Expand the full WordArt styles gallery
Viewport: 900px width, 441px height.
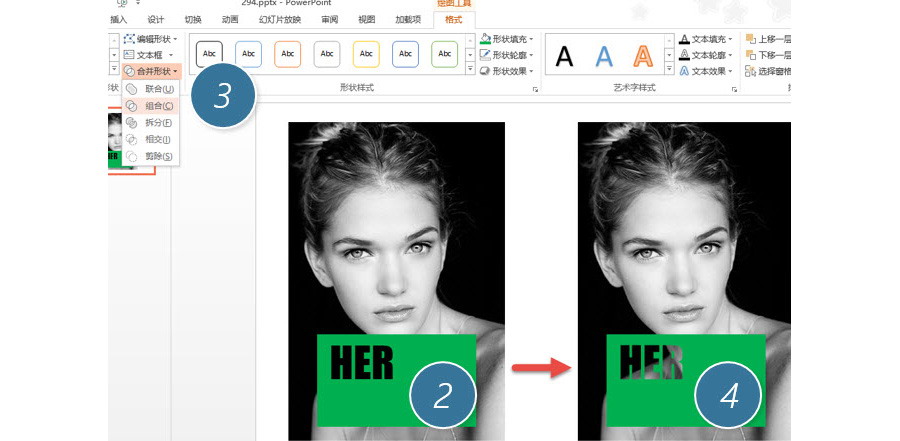pos(669,68)
